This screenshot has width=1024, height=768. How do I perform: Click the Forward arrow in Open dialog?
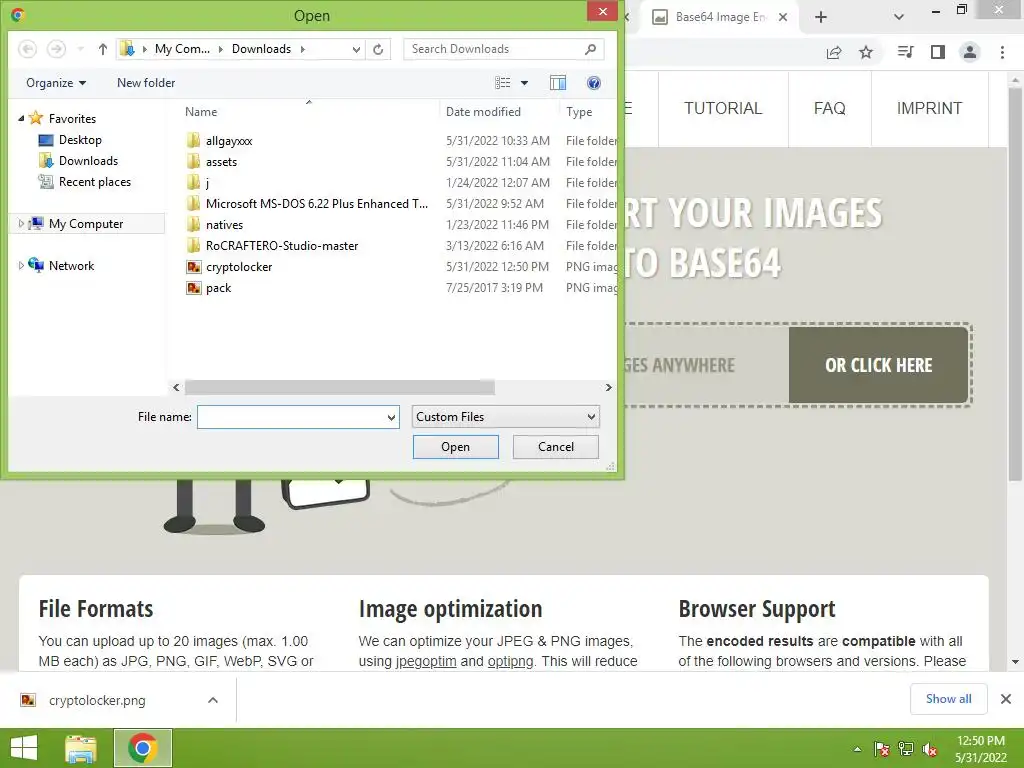pyautogui.click(x=57, y=49)
